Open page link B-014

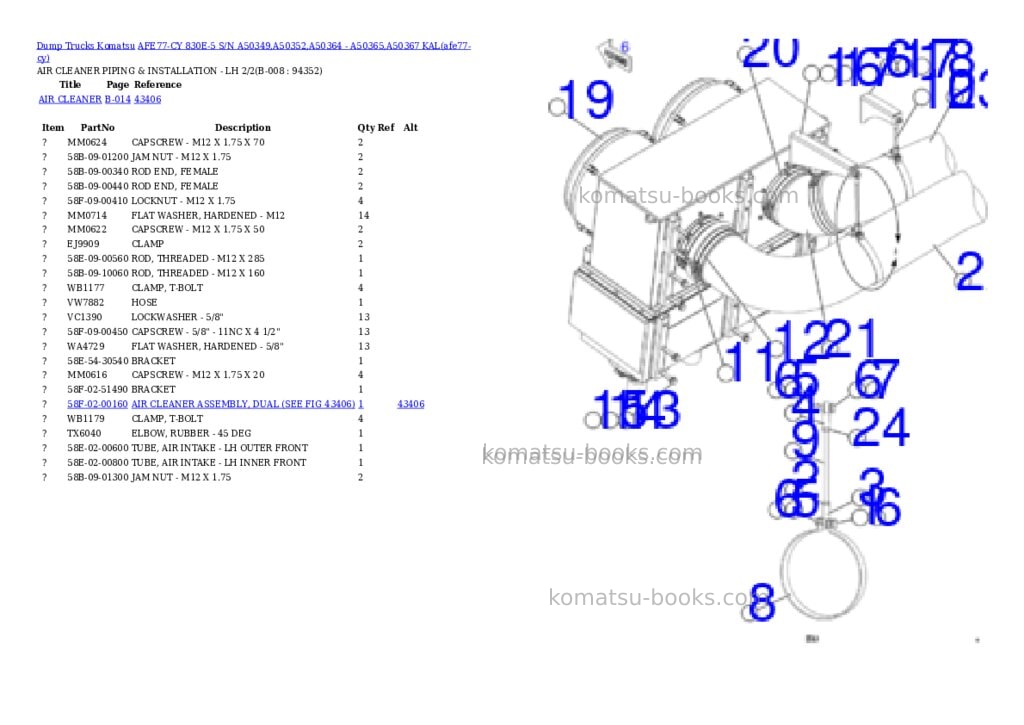coord(118,99)
